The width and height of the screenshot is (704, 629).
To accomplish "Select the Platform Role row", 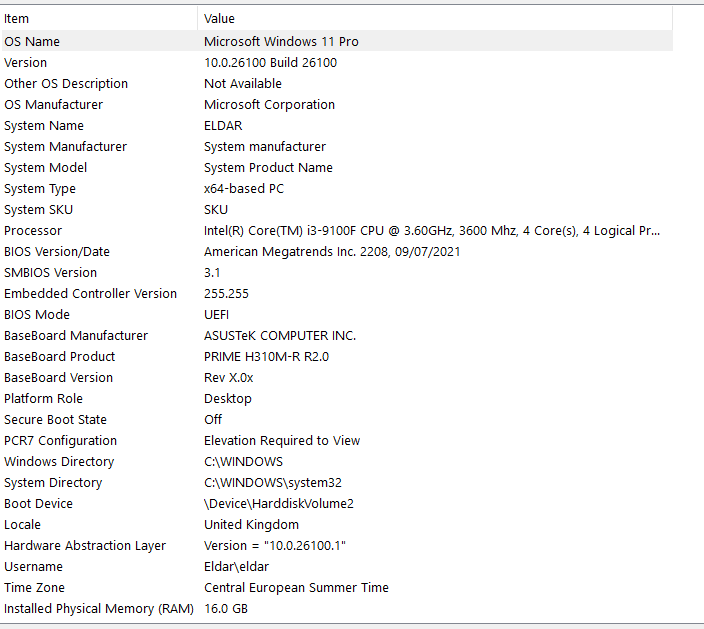I will pyautogui.click(x=337, y=399).
